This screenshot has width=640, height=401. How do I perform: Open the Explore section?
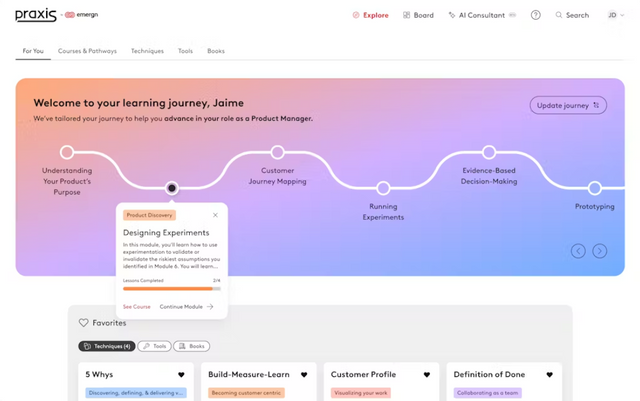(371, 15)
